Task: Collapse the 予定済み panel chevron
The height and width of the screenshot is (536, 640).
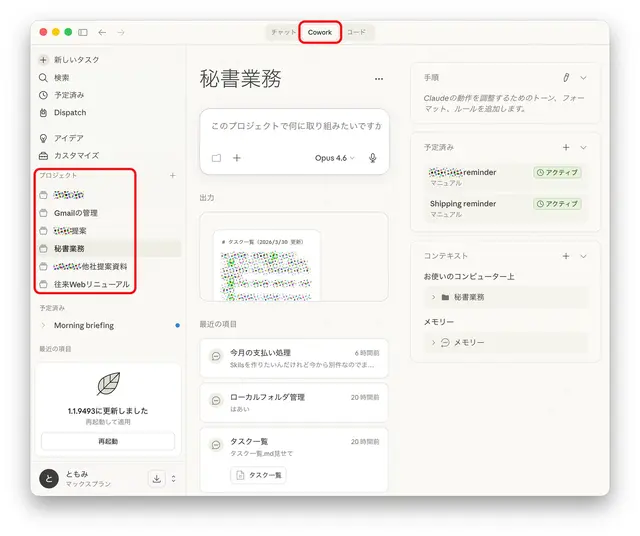Action: (x=583, y=147)
